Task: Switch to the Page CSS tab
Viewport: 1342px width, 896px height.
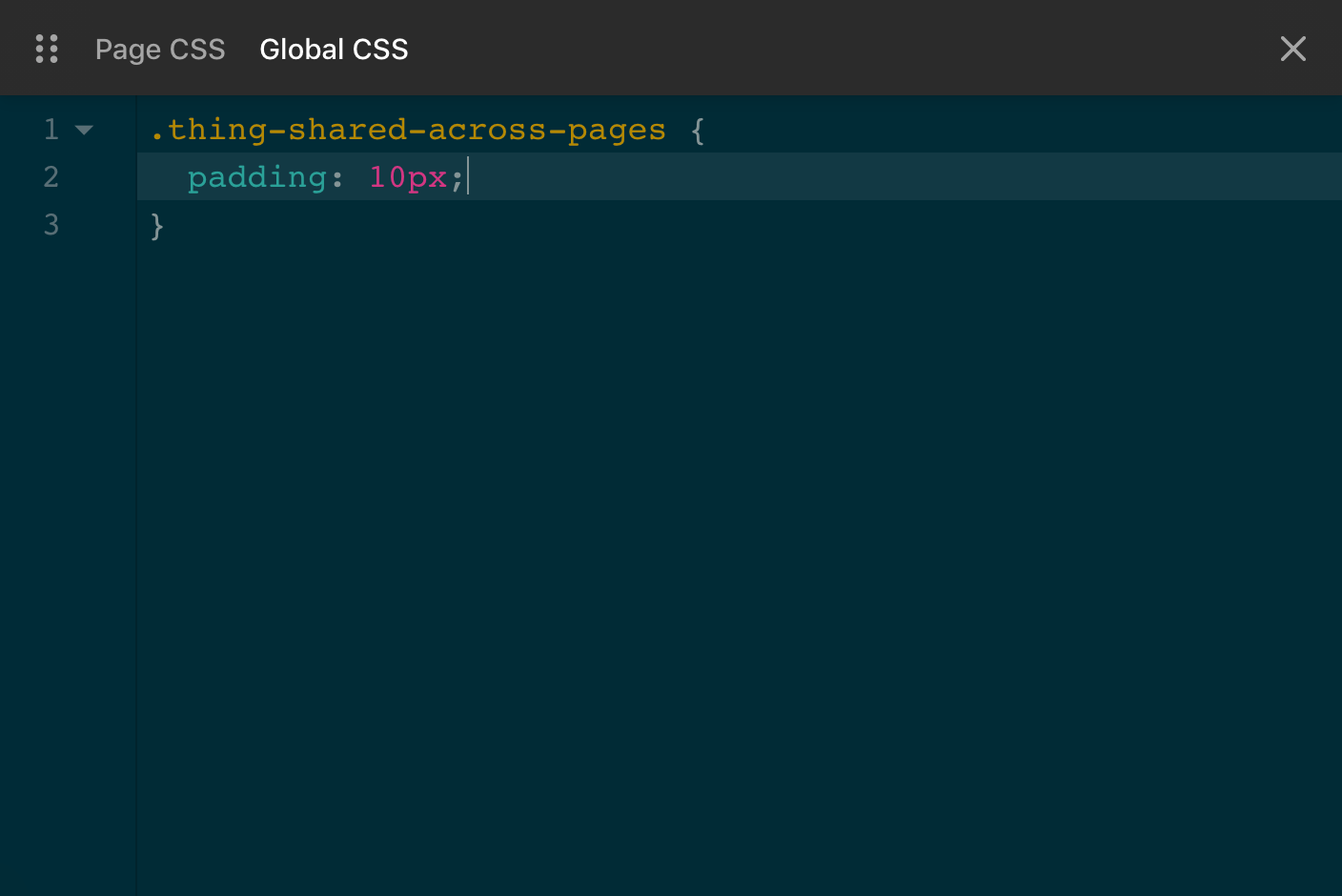Action: click(160, 49)
